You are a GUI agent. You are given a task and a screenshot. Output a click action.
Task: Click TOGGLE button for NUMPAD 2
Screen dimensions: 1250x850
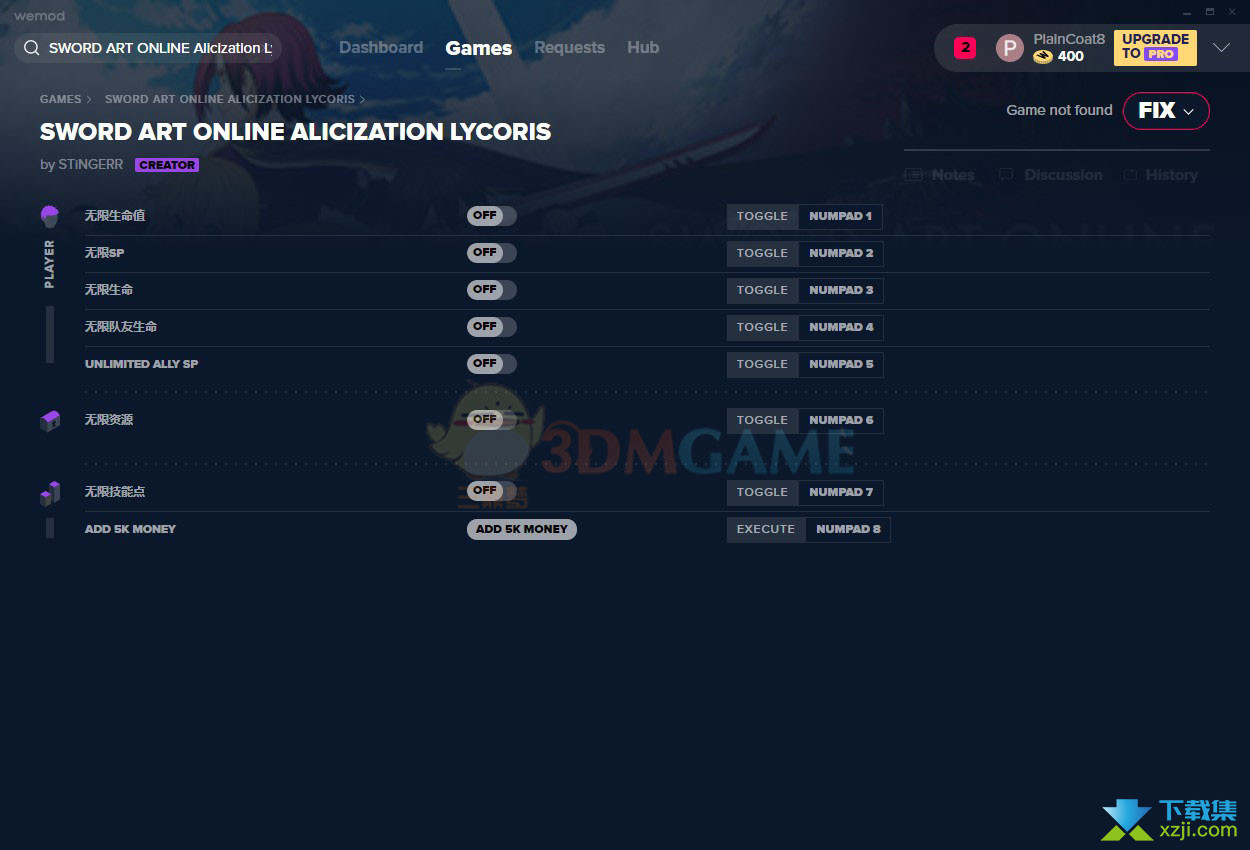click(763, 253)
